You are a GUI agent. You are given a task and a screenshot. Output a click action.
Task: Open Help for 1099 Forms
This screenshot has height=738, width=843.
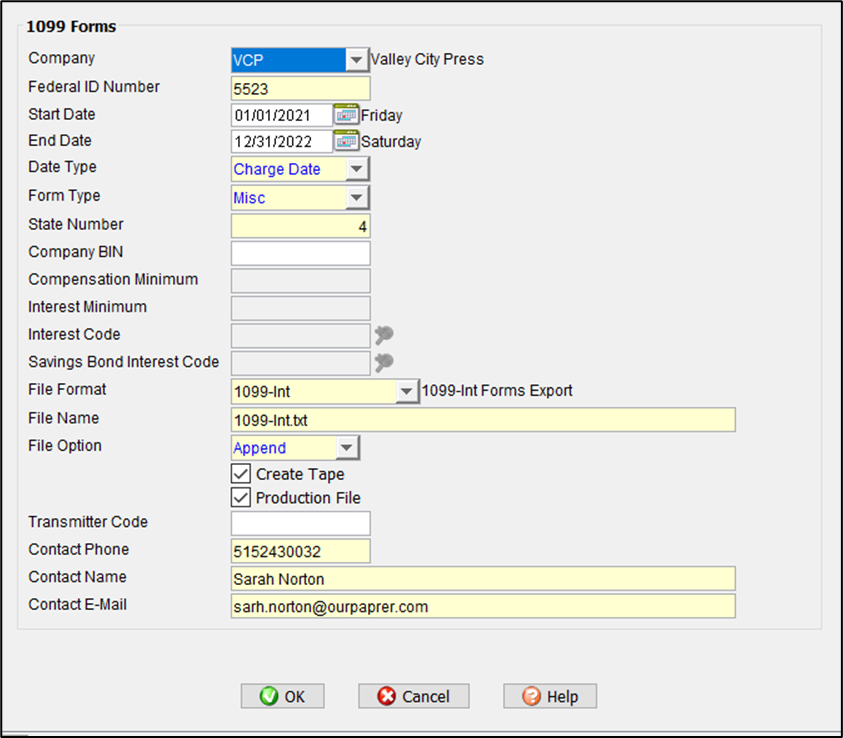(x=549, y=697)
